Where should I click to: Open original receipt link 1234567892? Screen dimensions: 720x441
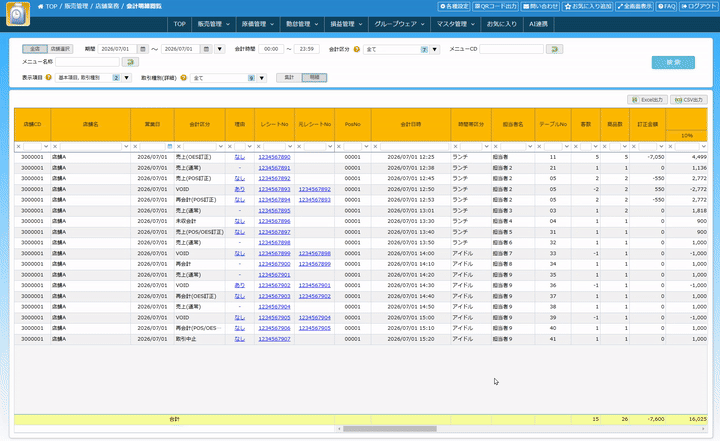315,189
